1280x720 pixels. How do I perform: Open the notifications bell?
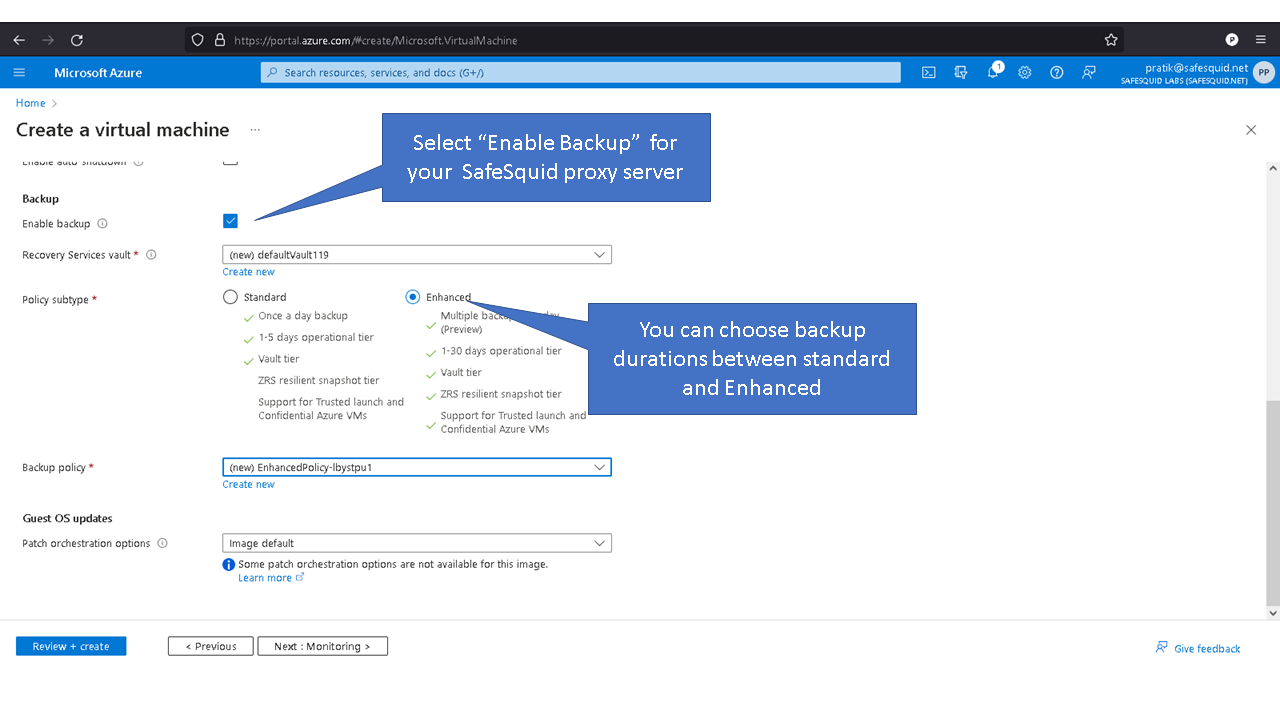tap(993, 72)
